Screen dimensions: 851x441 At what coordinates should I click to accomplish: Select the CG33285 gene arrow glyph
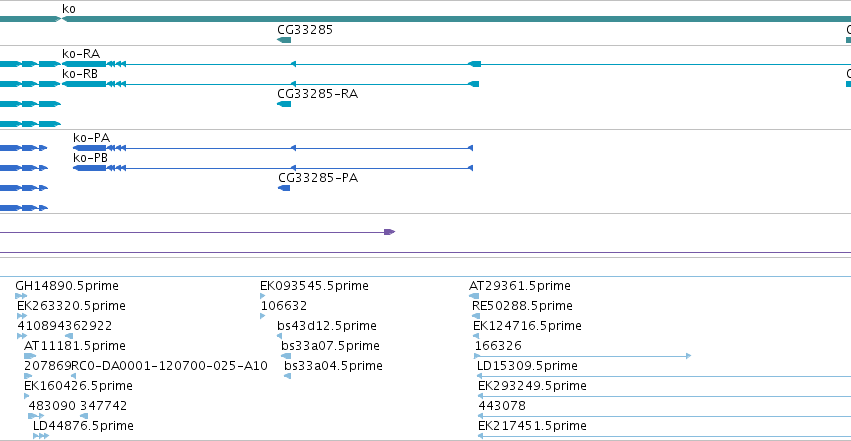[x=284, y=40]
